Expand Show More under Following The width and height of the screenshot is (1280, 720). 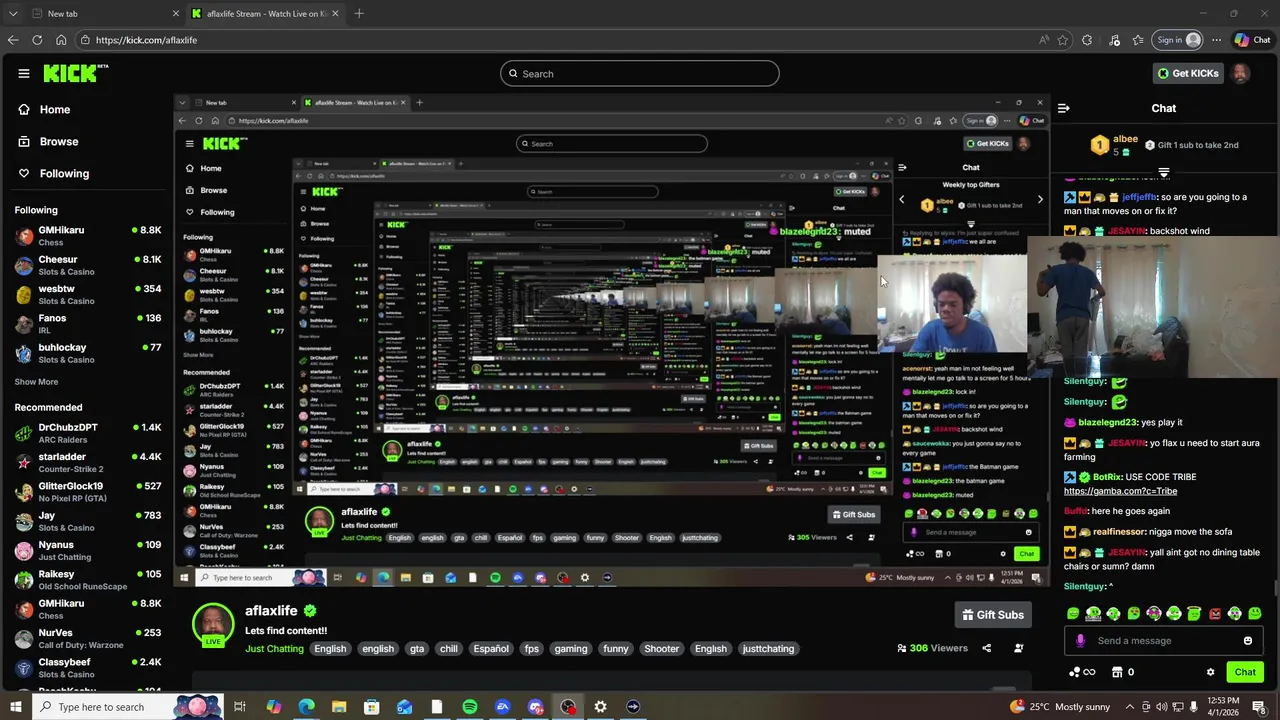point(36,382)
